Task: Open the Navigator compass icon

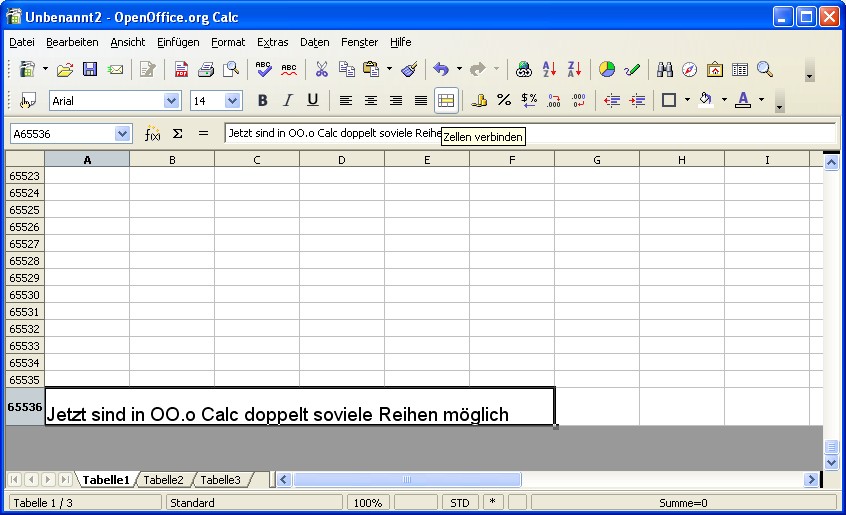Action: 690,70
